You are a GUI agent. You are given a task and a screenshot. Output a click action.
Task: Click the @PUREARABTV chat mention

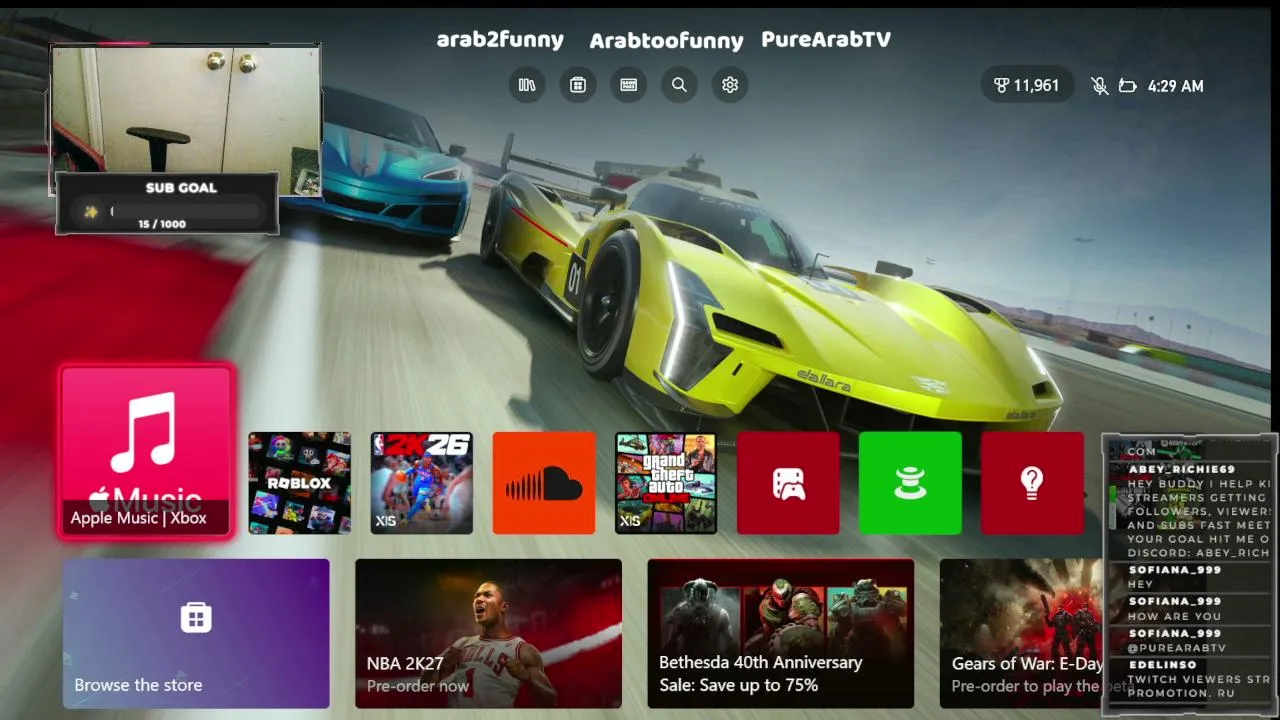[1177, 648]
